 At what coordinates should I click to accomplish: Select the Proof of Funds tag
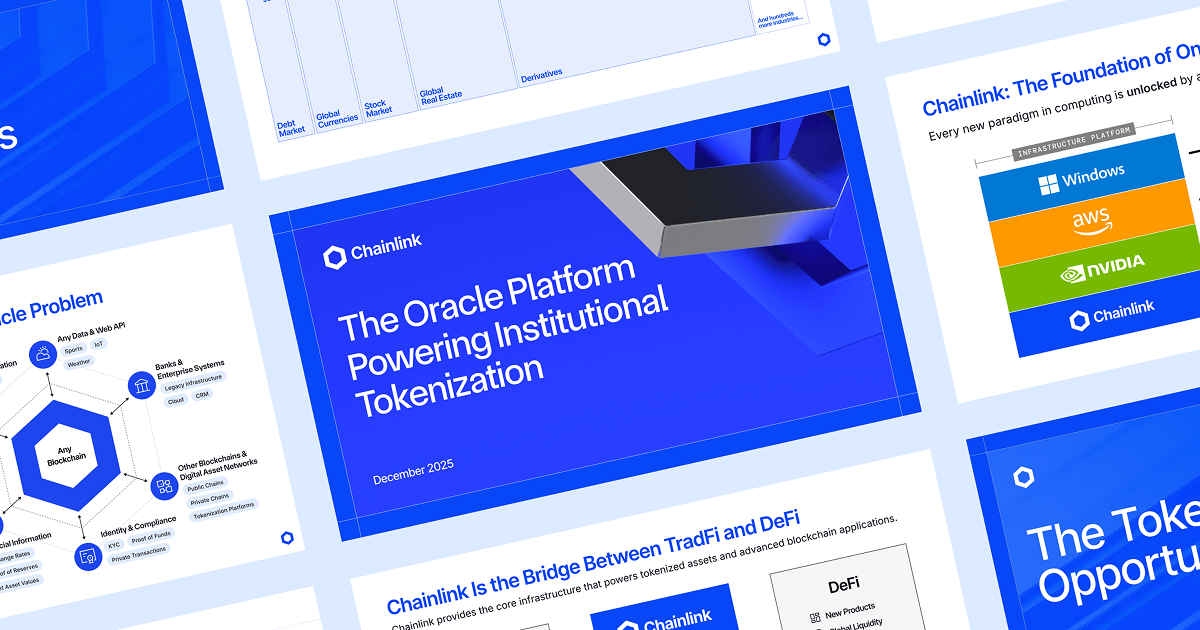(x=151, y=536)
